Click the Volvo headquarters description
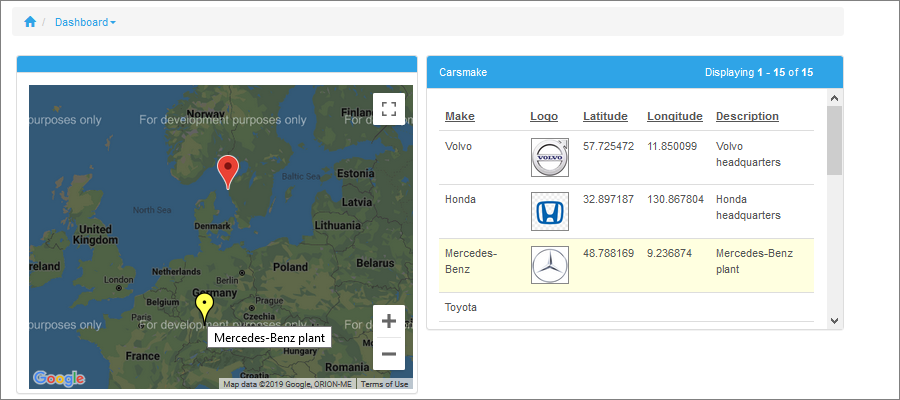Image resolution: width=900 pixels, height=400 pixels. [748, 154]
